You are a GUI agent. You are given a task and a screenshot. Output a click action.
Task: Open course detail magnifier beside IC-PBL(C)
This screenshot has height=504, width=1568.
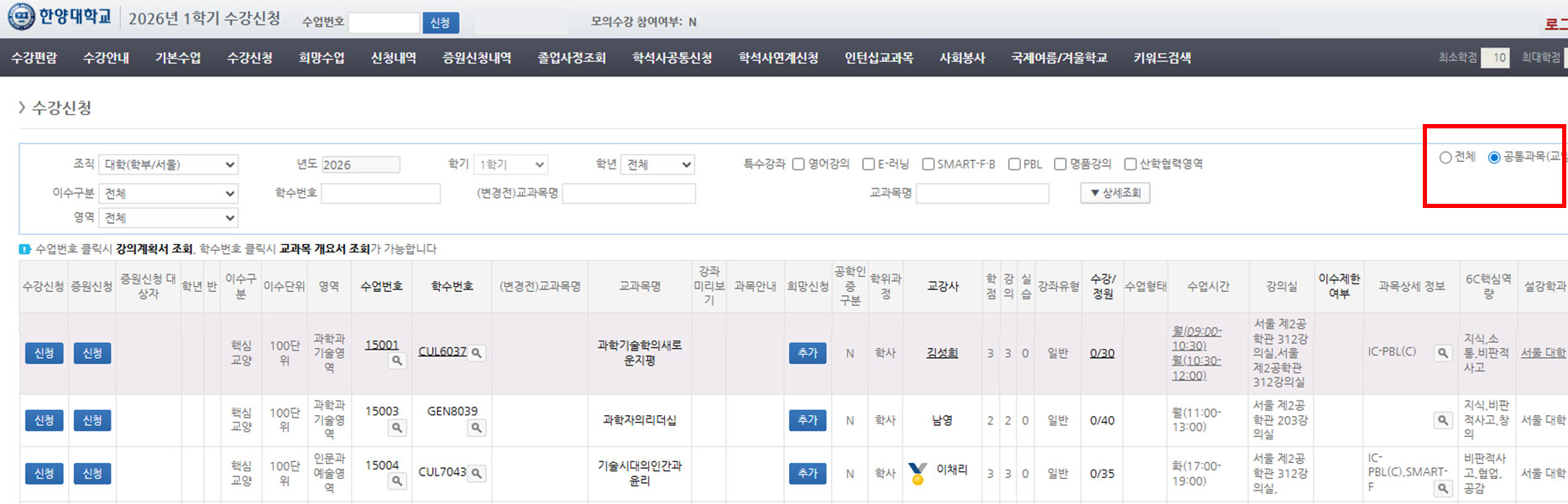coord(1443,353)
